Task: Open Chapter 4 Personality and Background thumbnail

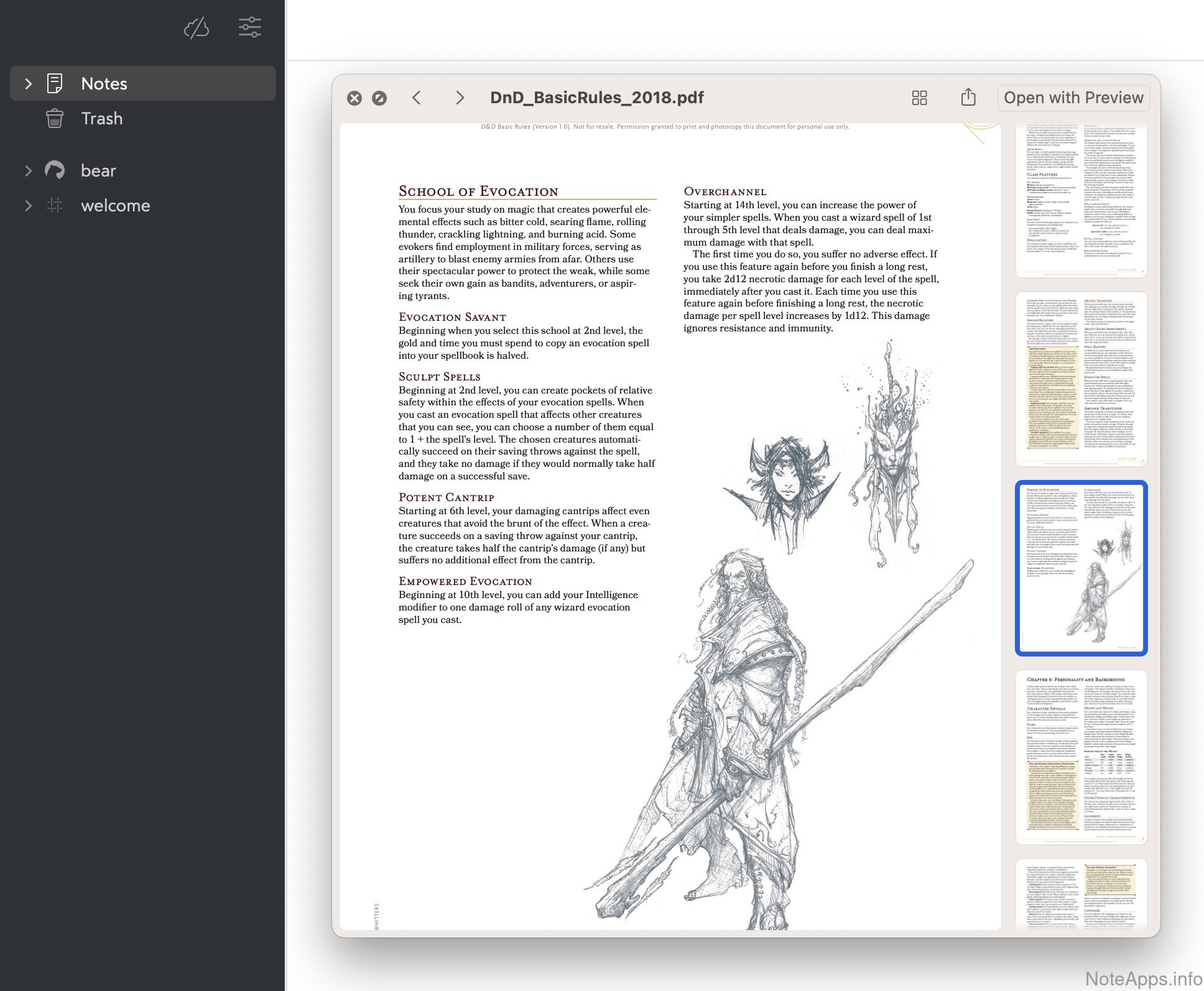Action: 1081,756
